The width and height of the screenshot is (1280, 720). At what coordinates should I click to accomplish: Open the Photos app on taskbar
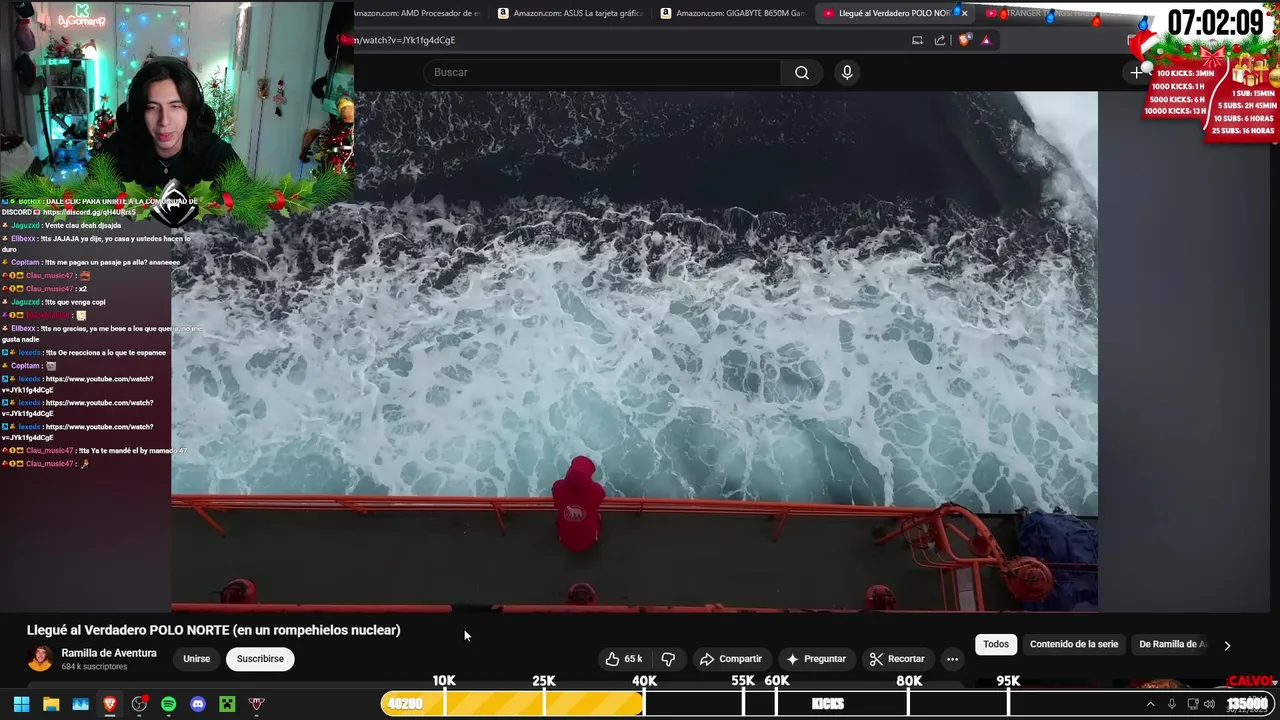(80, 704)
